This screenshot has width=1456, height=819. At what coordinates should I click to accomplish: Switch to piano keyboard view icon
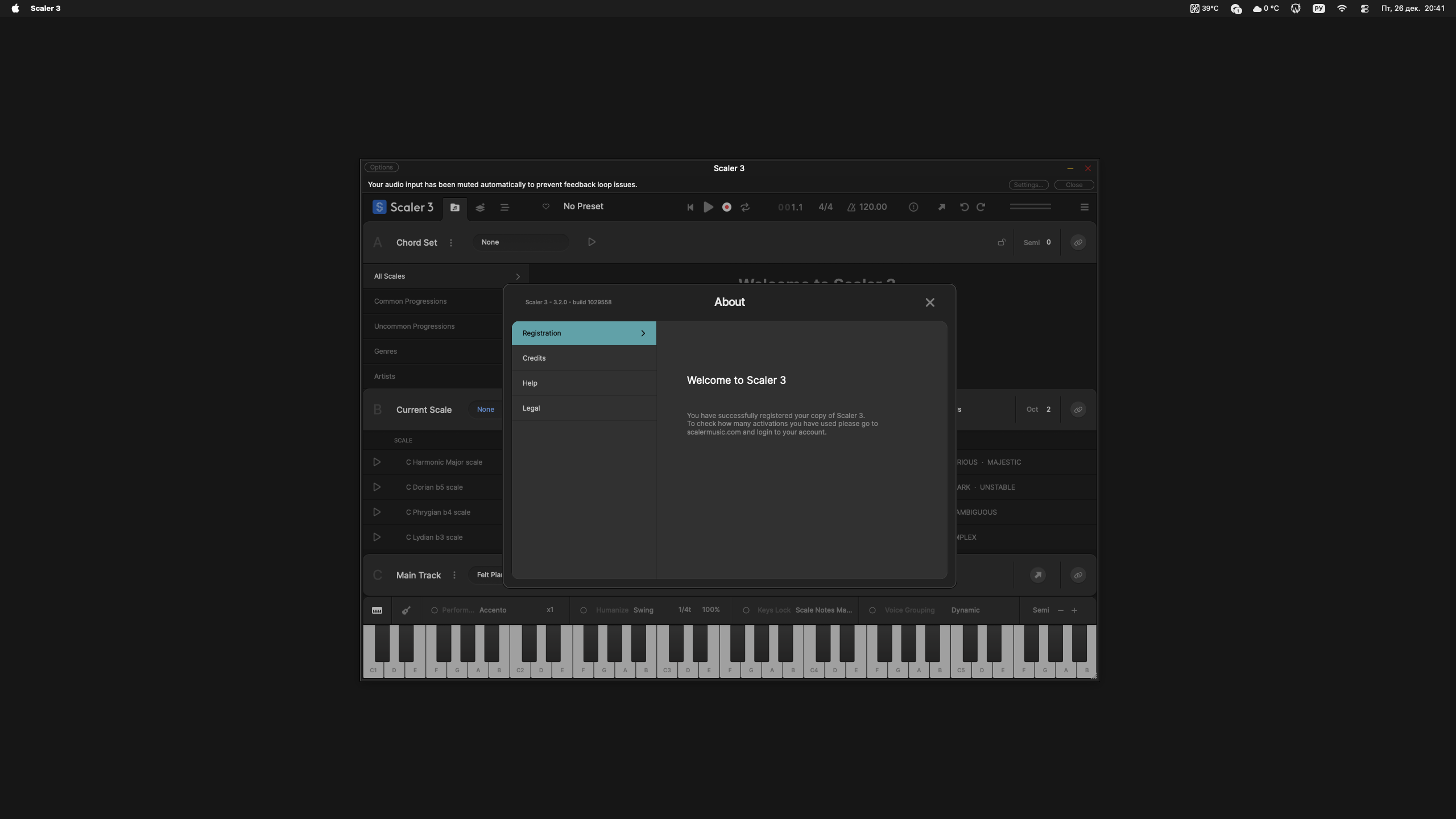(x=377, y=610)
